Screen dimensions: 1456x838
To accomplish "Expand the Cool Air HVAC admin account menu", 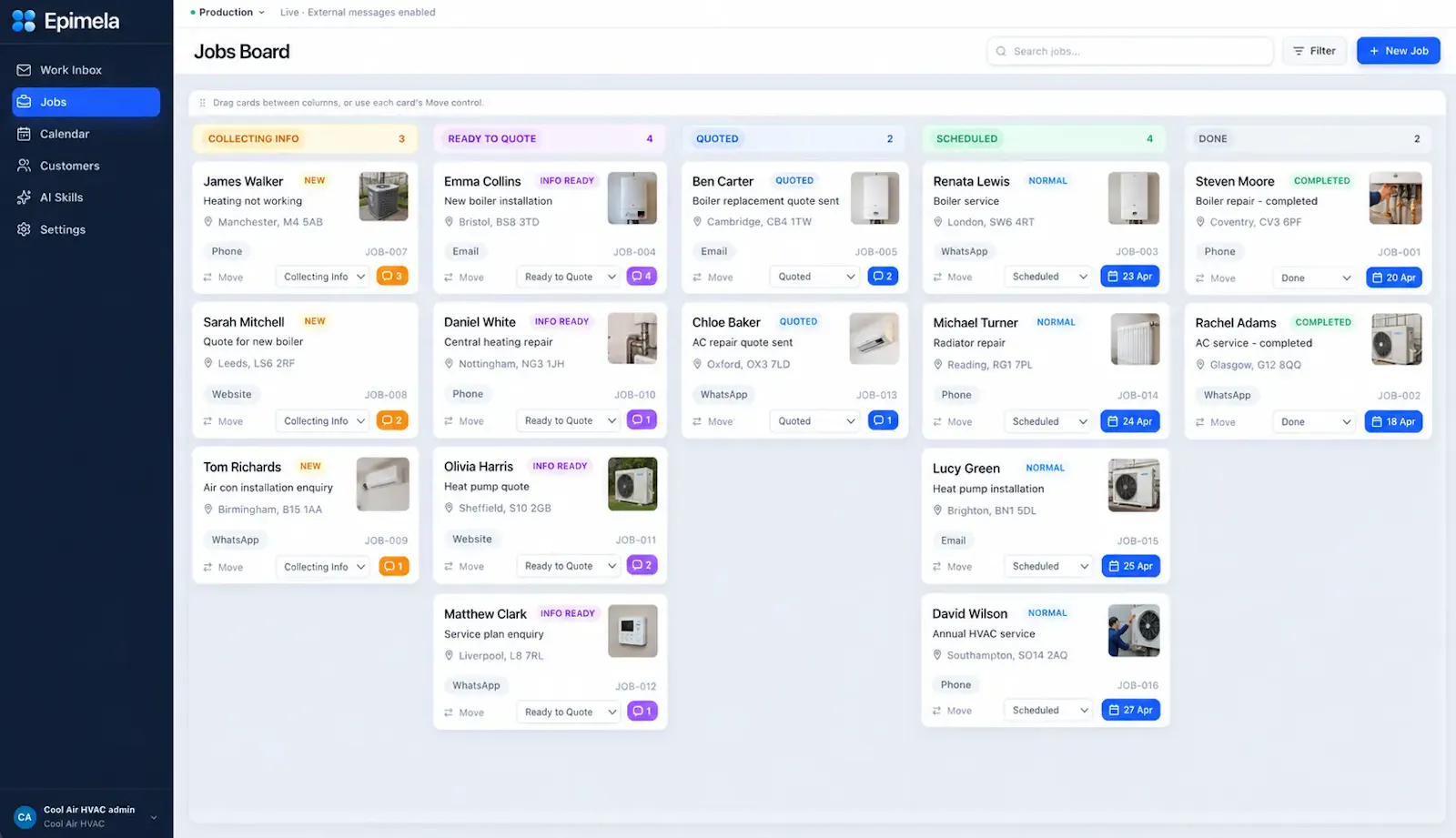I will (86, 816).
